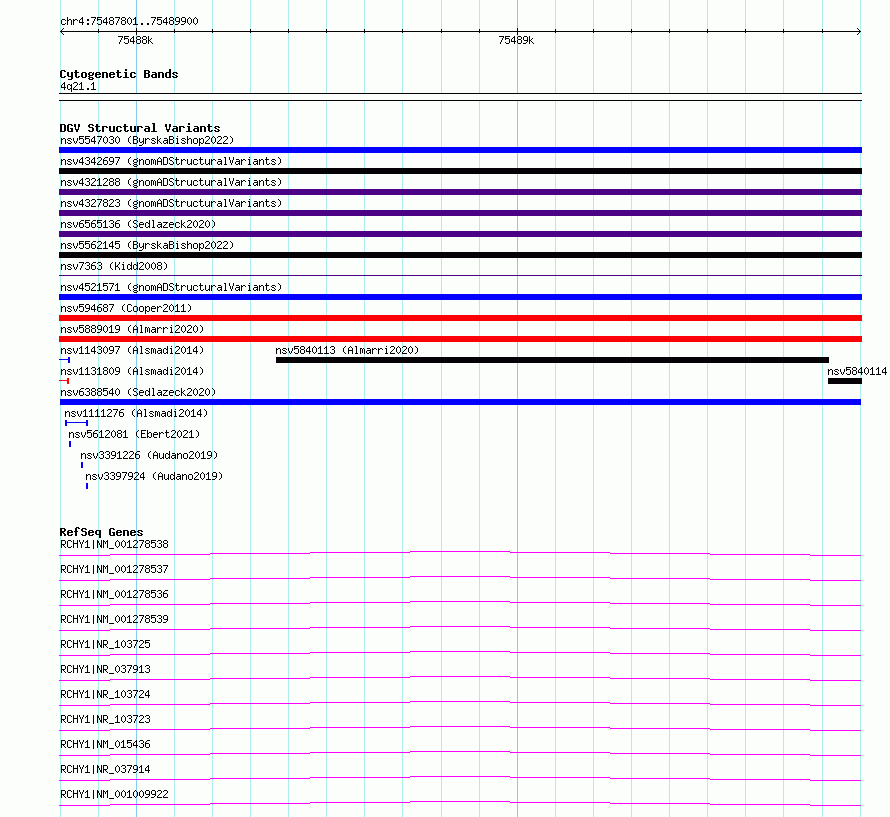
Task: Open transcript RCHY1|NM_001278537
Action: [x=114, y=569]
